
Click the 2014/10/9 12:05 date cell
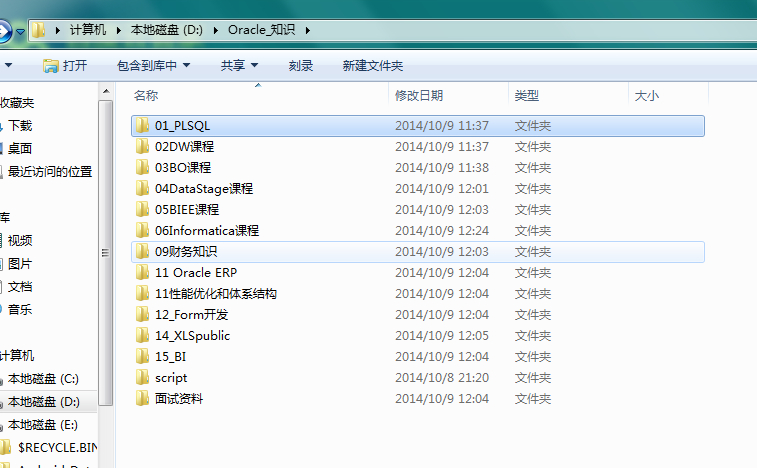tap(442, 336)
